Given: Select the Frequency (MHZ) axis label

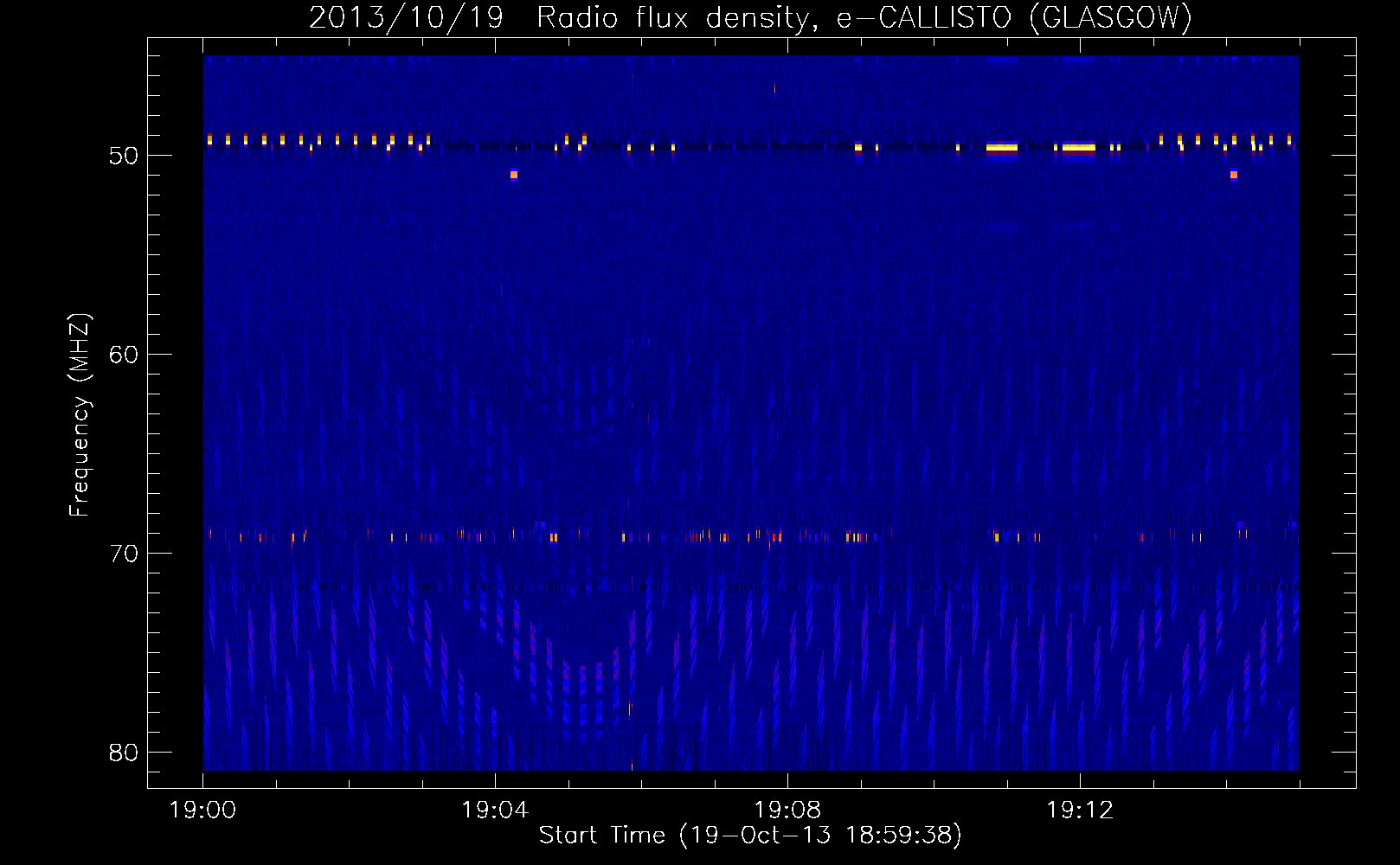Looking at the screenshot, I should pyautogui.click(x=80, y=415).
